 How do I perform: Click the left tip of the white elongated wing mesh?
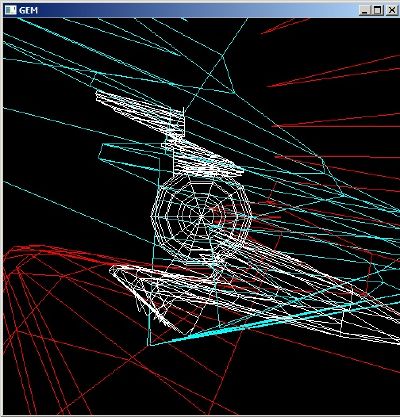click(111, 268)
